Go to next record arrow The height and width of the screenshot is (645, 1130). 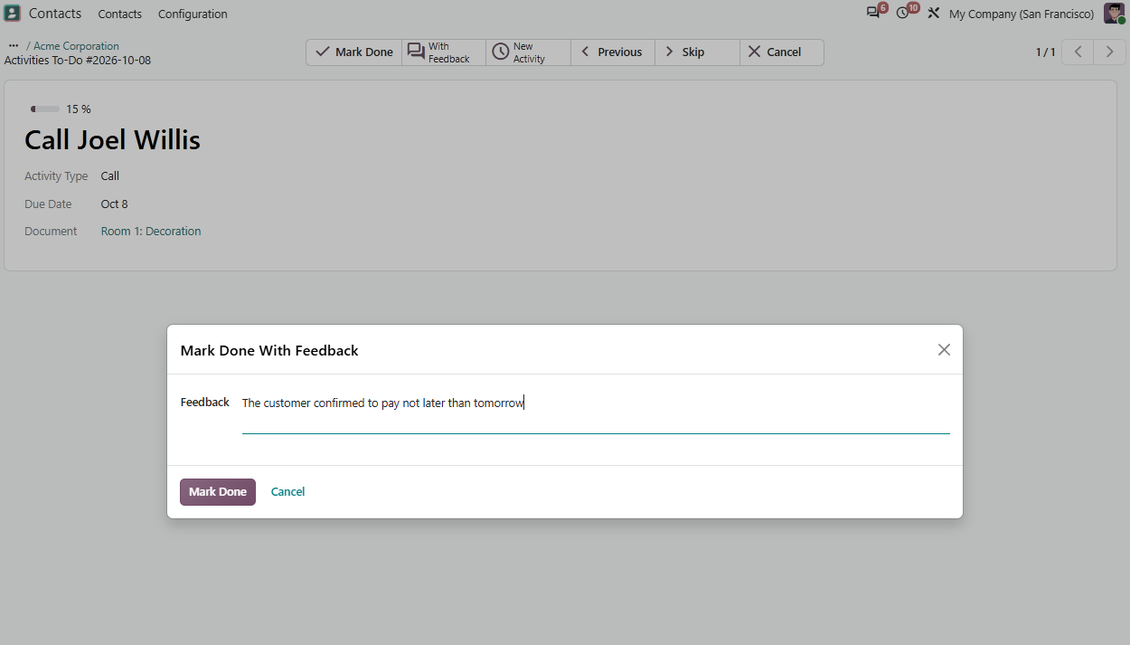coord(1110,52)
